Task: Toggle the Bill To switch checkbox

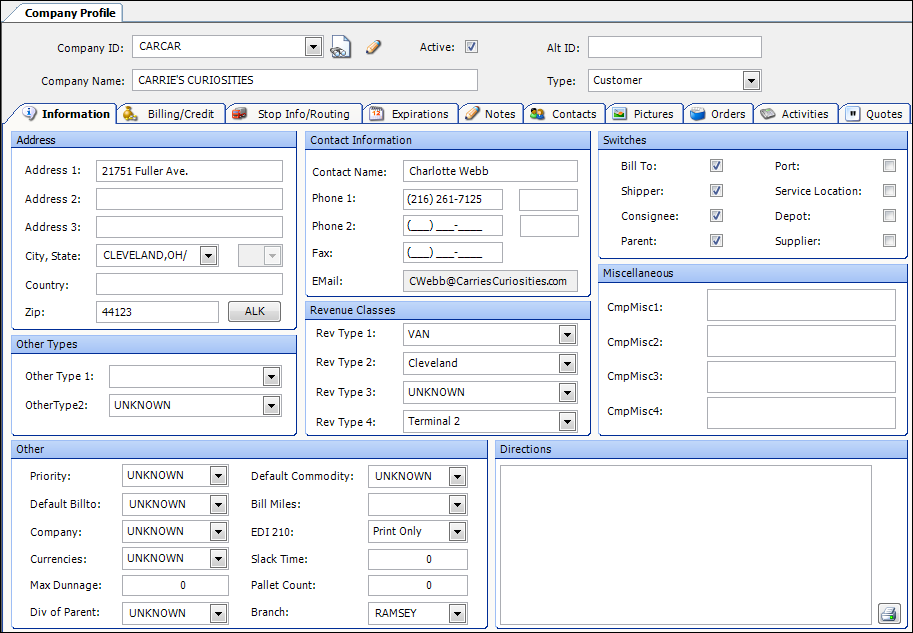Action: [x=716, y=166]
